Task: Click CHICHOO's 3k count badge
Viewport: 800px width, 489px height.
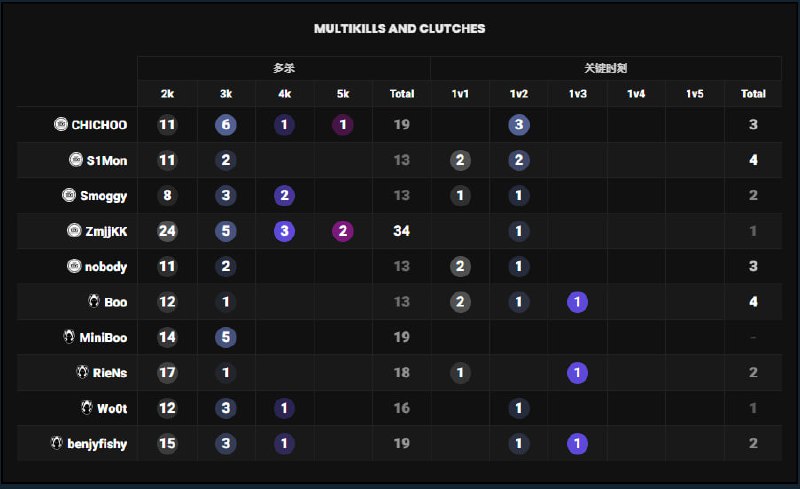Action: pos(226,125)
